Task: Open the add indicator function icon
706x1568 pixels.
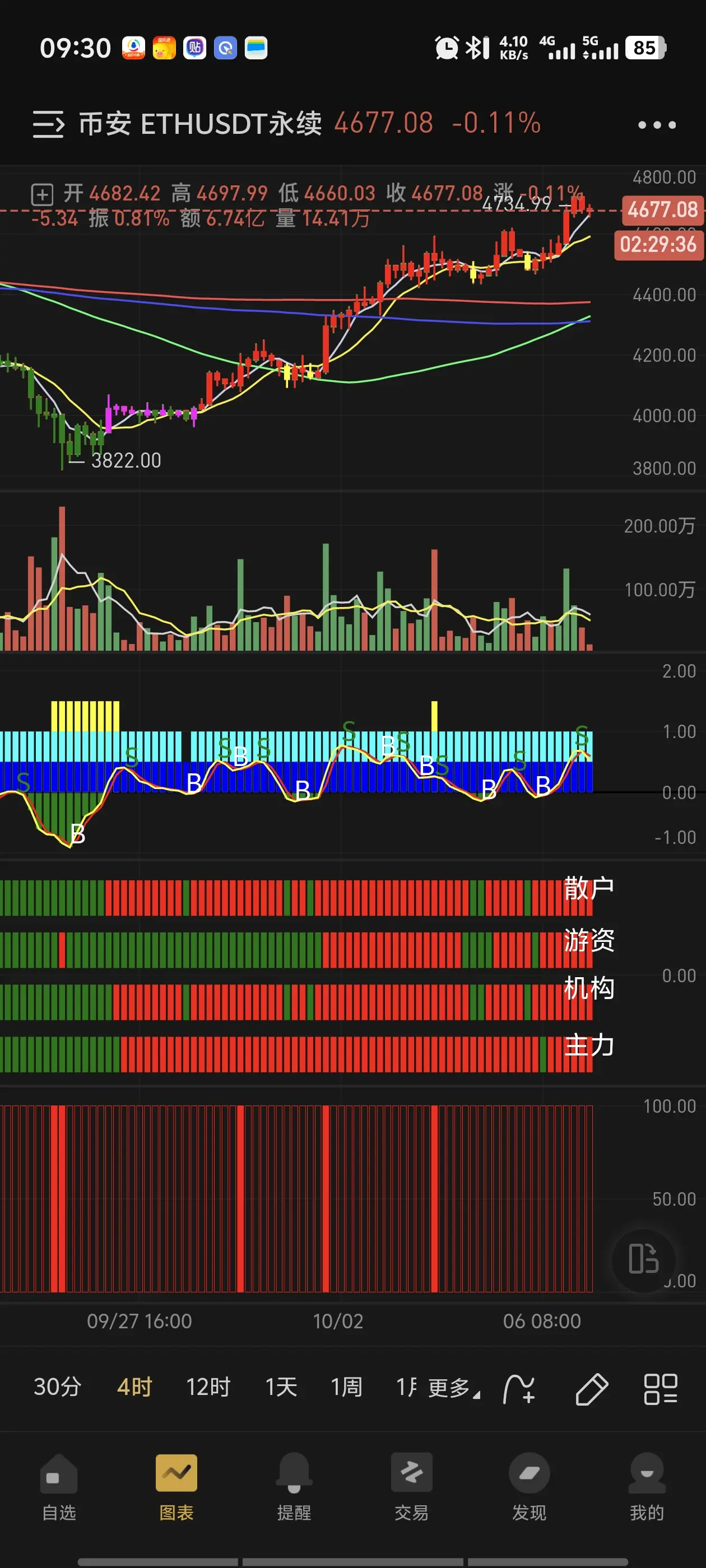Action: coord(519,1389)
